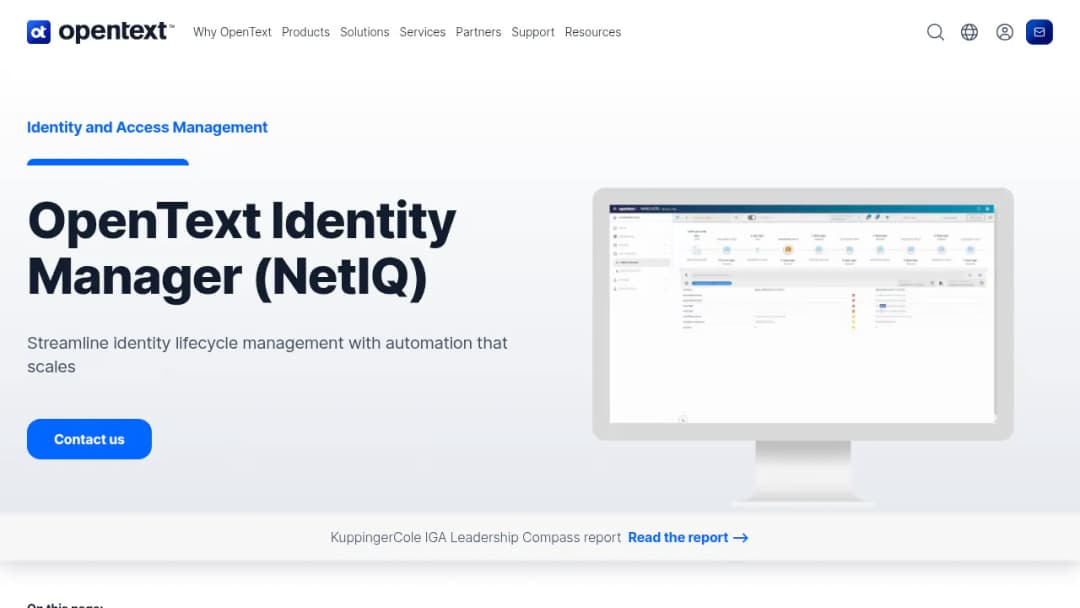Open the Read the report link
This screenshot has width=1080, height=608.
687,537
